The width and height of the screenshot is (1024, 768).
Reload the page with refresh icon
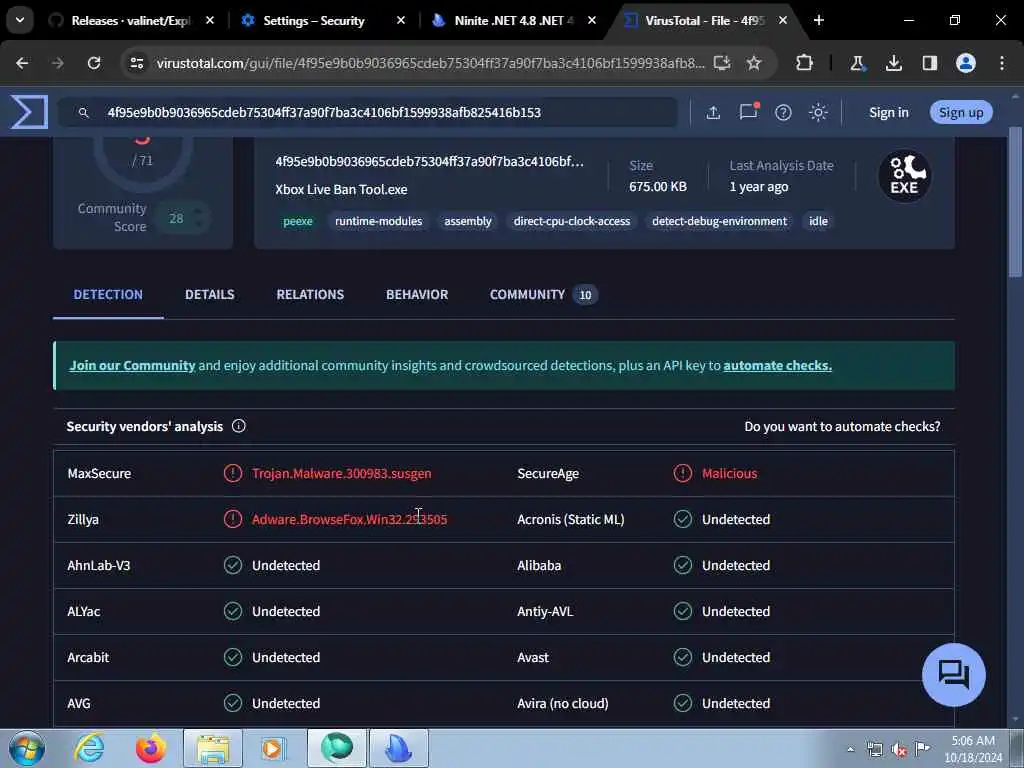pyautogui.click(x=94, y=63)
